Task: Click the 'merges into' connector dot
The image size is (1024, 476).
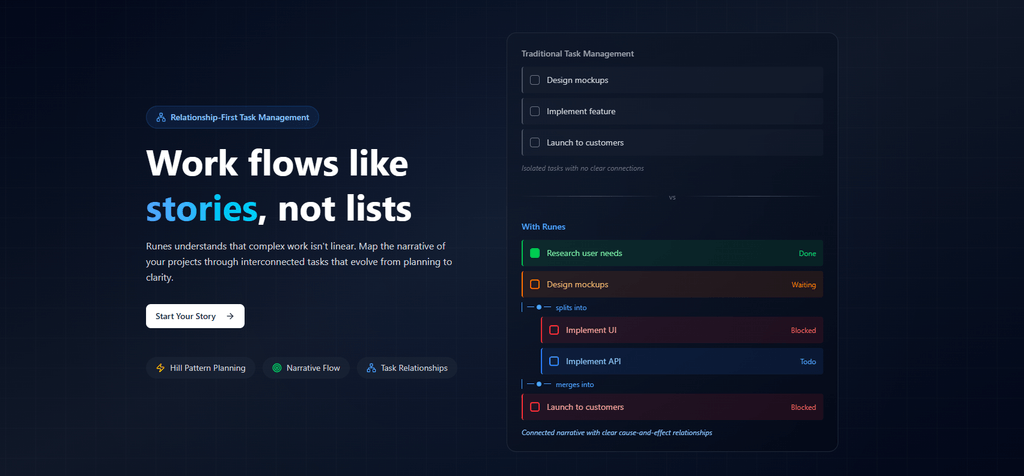Action: tap(539, 384)
